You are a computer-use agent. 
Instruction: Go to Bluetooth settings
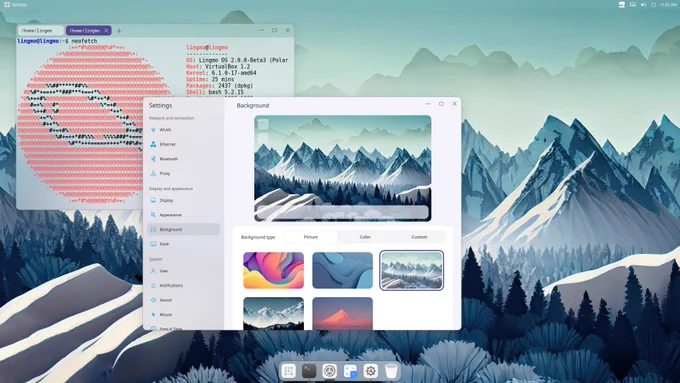(183, 159)
